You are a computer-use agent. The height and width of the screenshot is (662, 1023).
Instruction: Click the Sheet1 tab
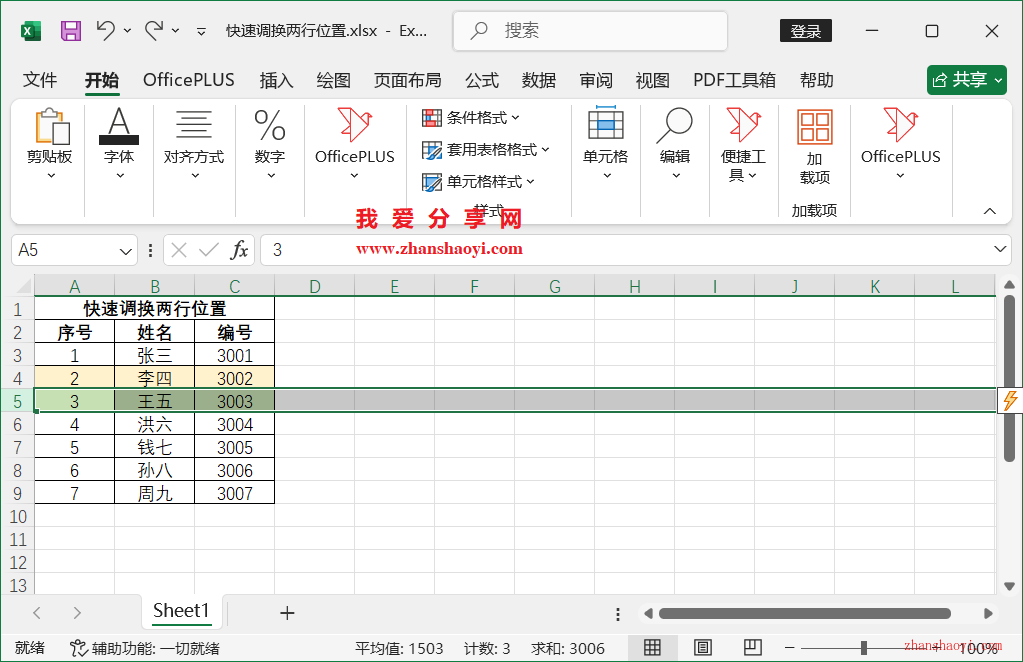click(181, 611)
